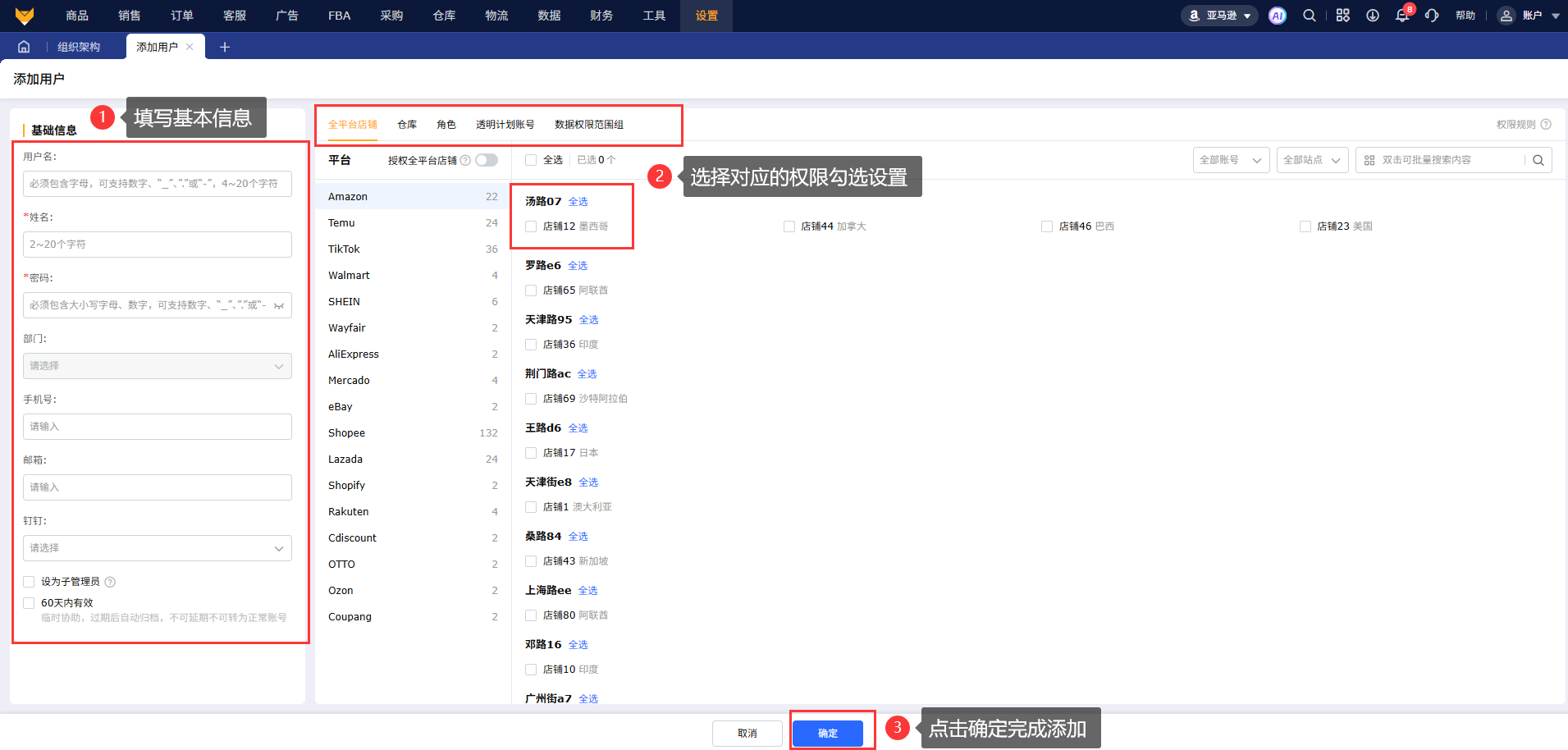
Task: Switch to the 透明计划账号 tab
Action: pyautogui.click(x=505, y=125)
